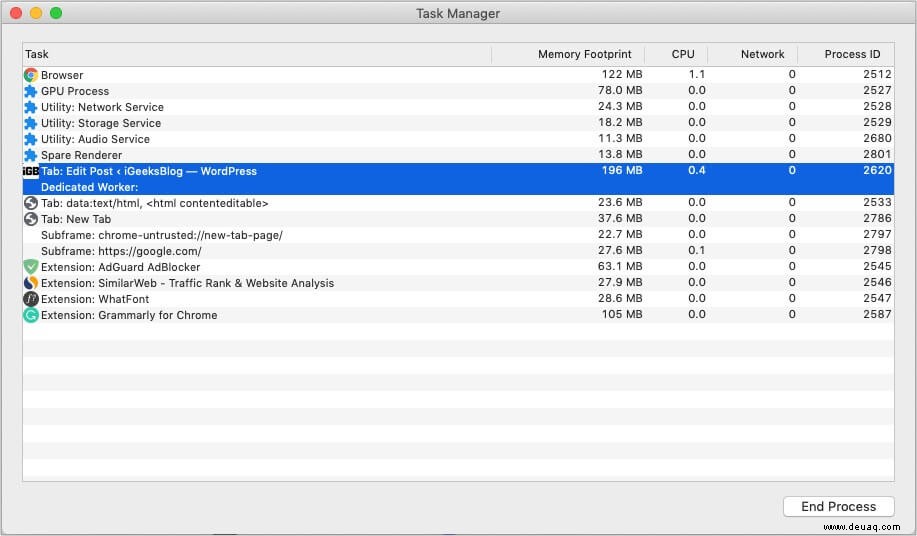917x536 pixels.
Task: Click the puzzle icon for Storage Service
Action: pyautogui.click(x=31, y=123)
